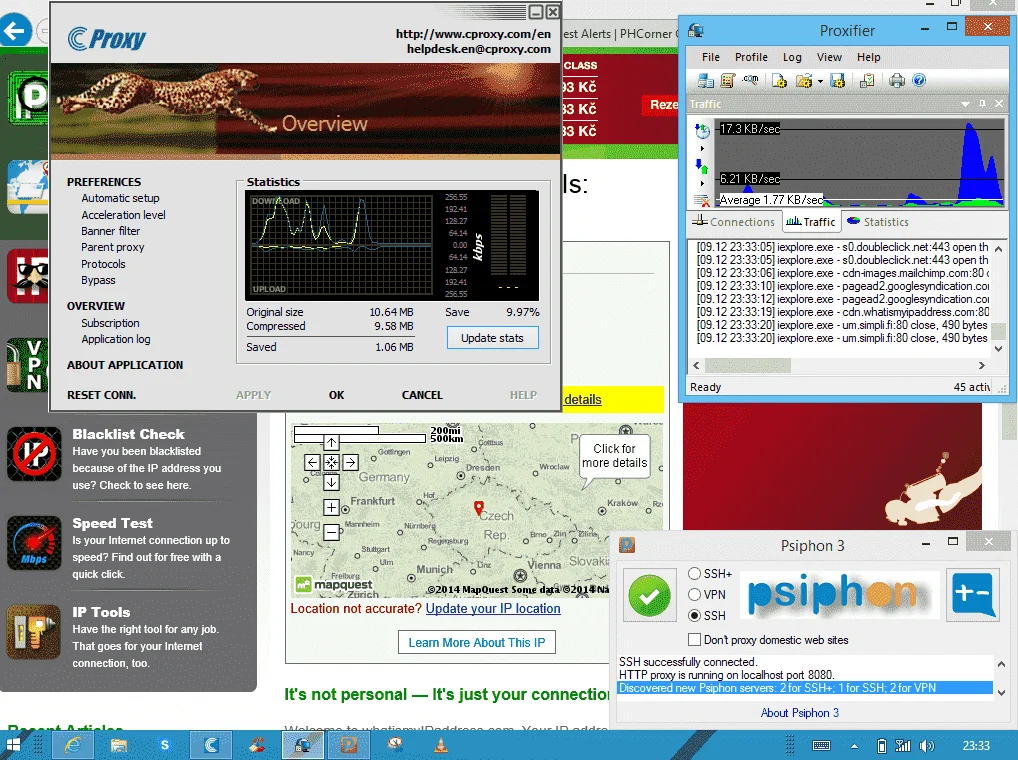Open Internet Explorer from the taskbar
Viewport: 1018px width, 760px height.
(72, 745)
